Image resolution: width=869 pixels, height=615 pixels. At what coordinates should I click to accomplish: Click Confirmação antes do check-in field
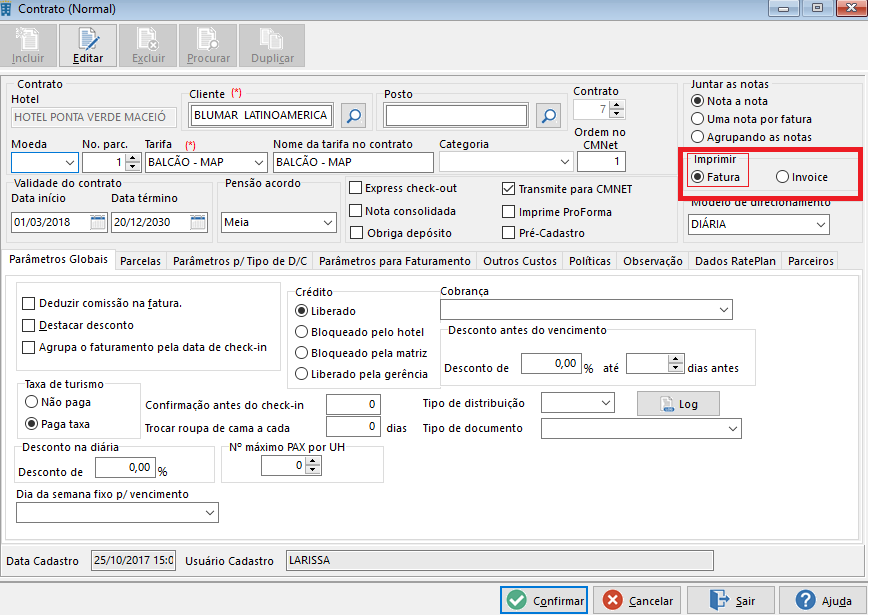(353, 404)
